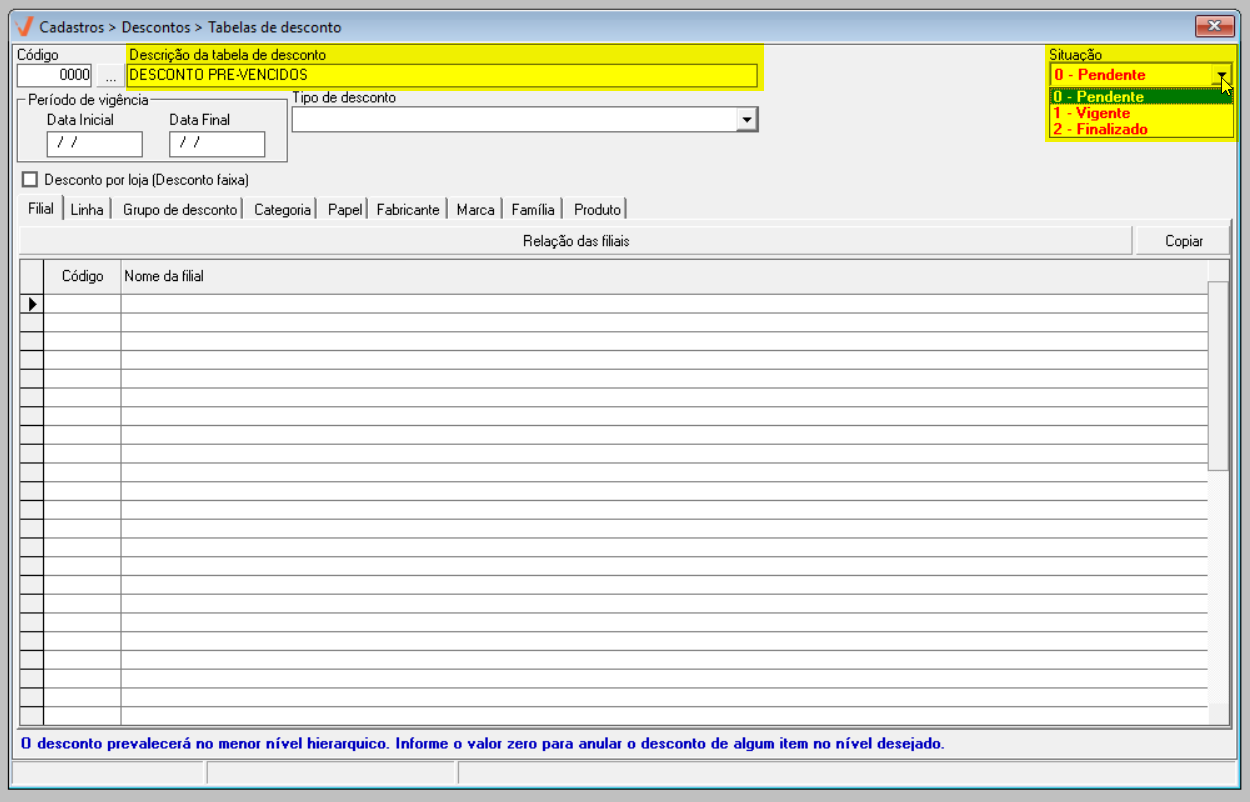Screen dimensions: 1250x802
Task: Open the code lookup ellipsis button
Action: click(110, 76)
